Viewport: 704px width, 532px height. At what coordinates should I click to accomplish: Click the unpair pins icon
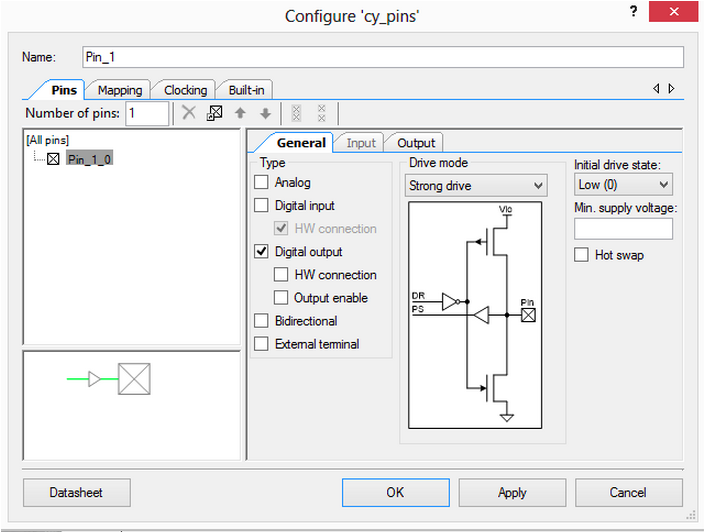[x=321, y=114]
